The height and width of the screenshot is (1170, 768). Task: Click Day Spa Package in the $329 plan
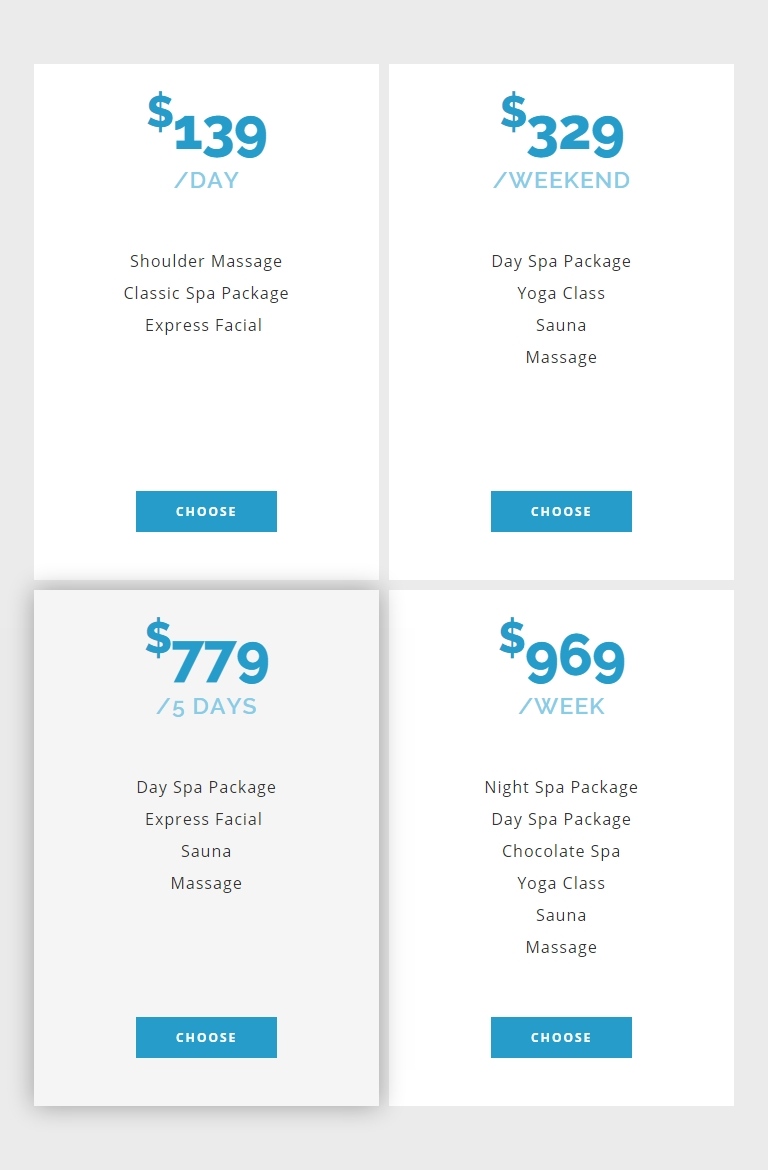coord(561,261)
